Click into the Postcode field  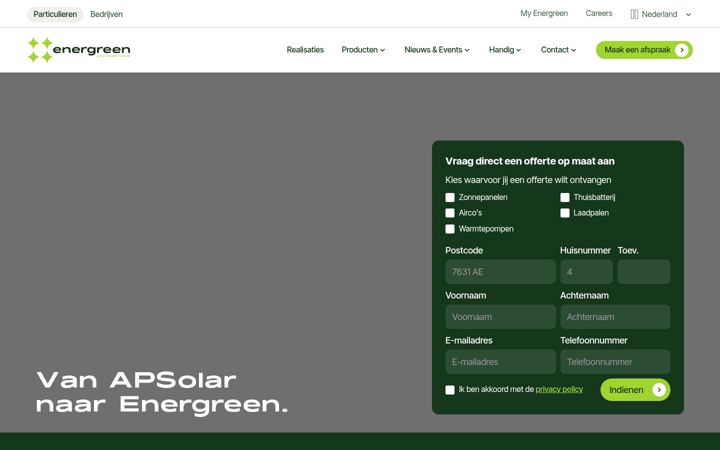pyautogui.click(x=501, y=272)
